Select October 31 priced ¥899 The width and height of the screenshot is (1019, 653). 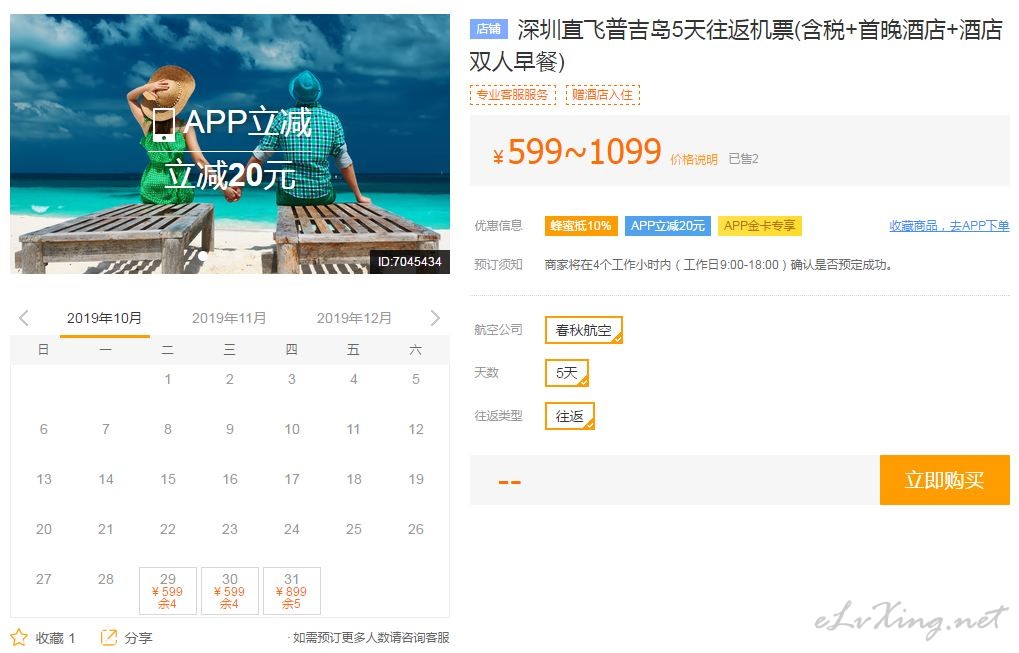pyautogui.click(x=292, y=591)
